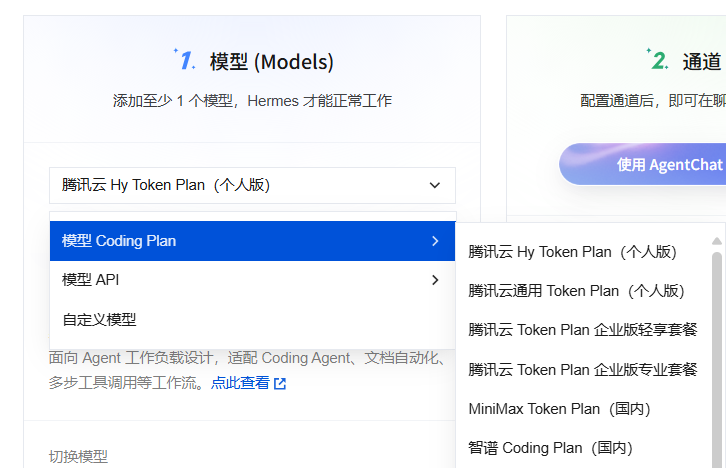Image resolution: width=726 pixels, height=468 pixels.
Task: Select the 模型 Coding Plan menu entry
Action: pyautogui.click(x=252, y=241)
